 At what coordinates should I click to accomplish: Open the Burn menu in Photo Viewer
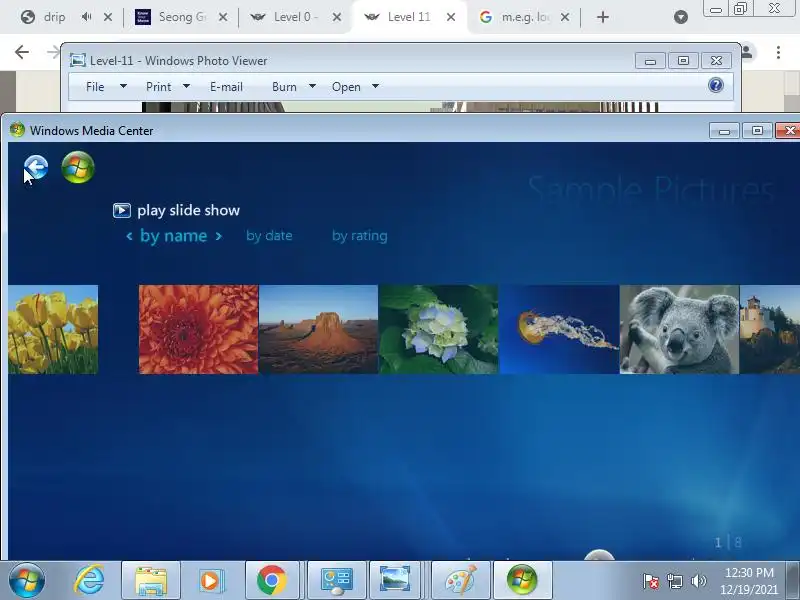(x=284, y=87)
